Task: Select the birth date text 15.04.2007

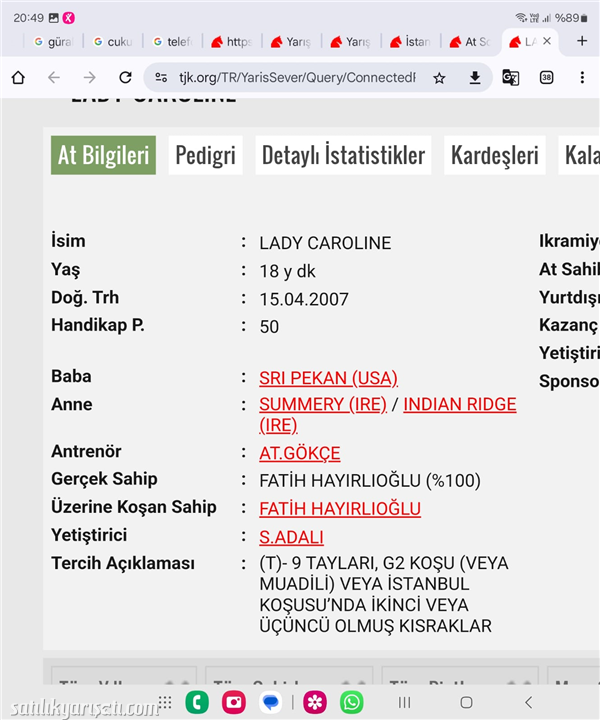Action: point(304,299)
